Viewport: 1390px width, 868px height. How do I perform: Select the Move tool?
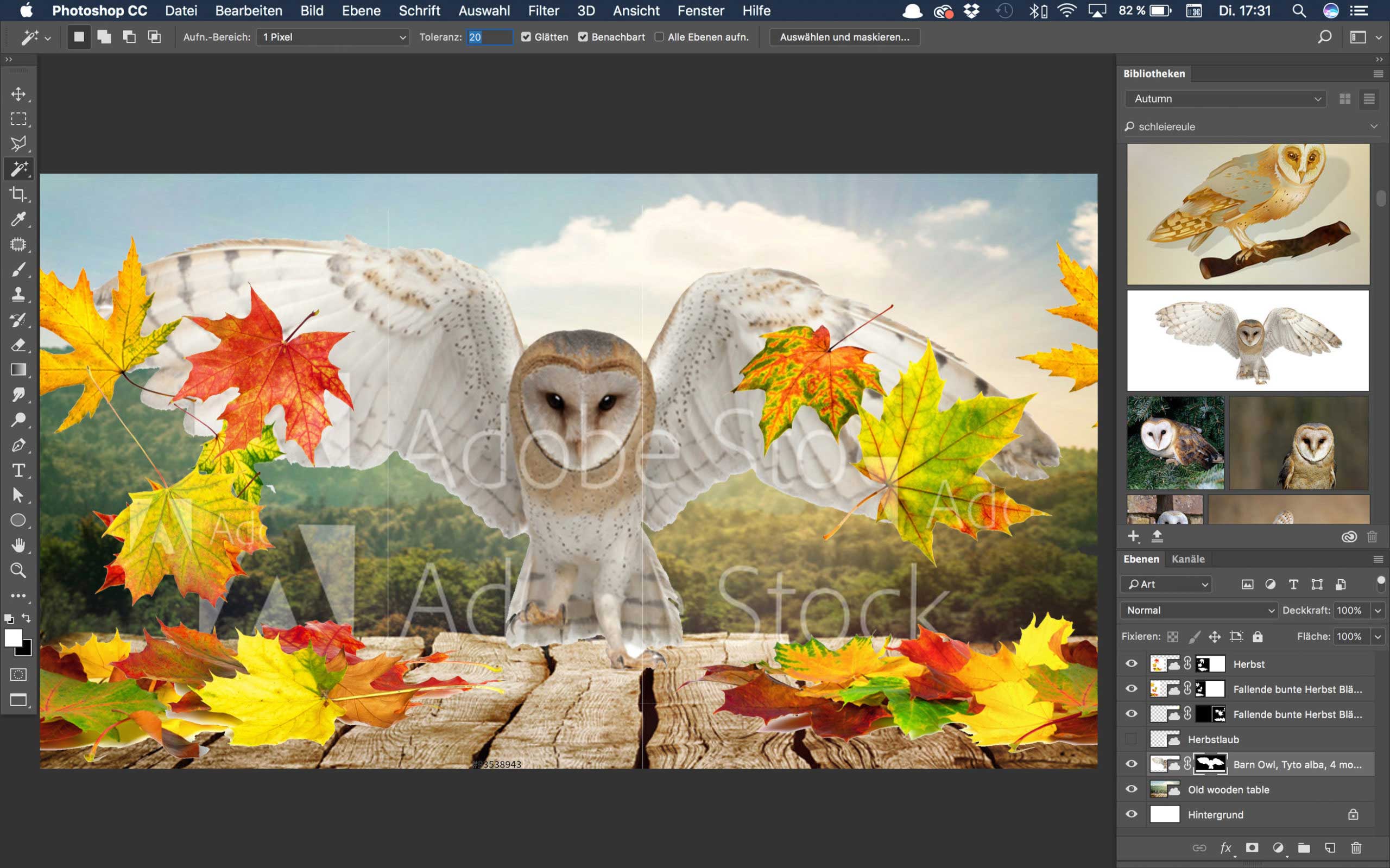tap(18, 94)
